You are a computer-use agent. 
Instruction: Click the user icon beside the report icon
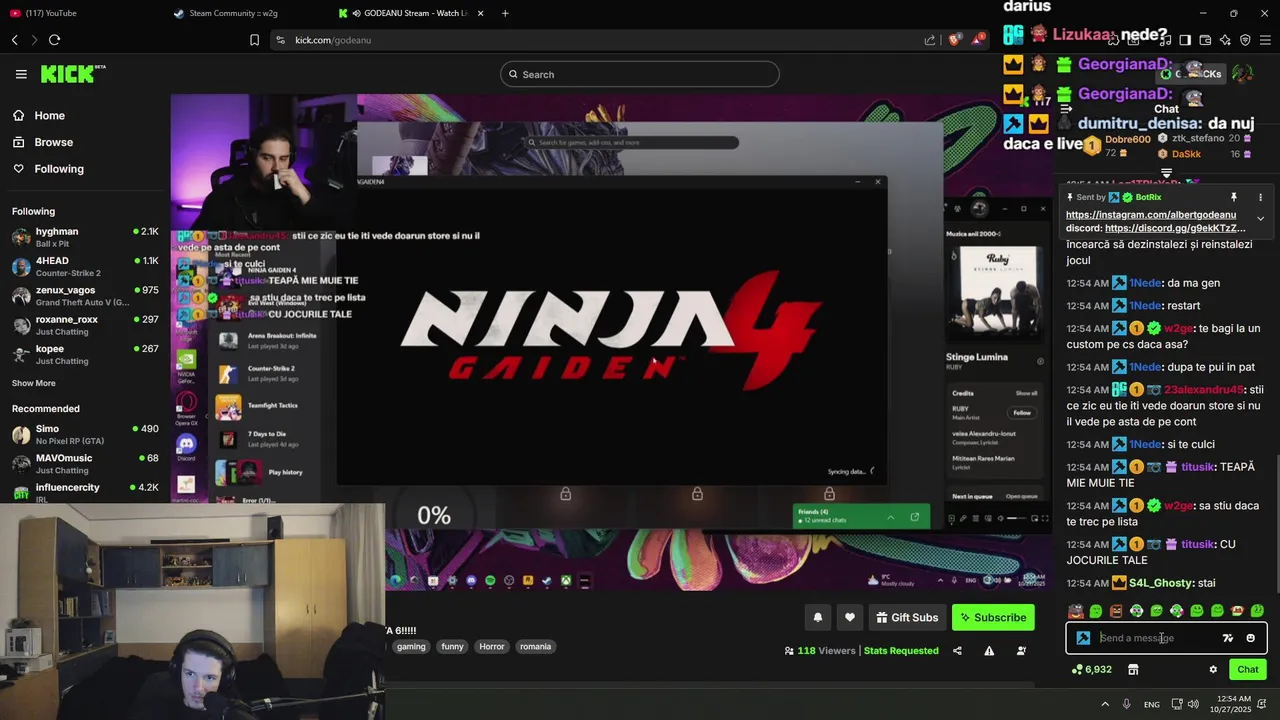tap(1021, 651)
